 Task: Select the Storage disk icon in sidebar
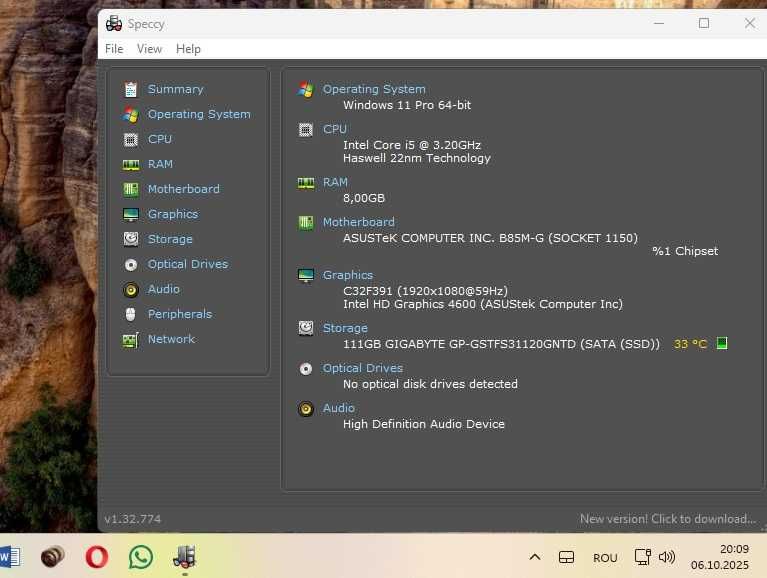point(131,239)
